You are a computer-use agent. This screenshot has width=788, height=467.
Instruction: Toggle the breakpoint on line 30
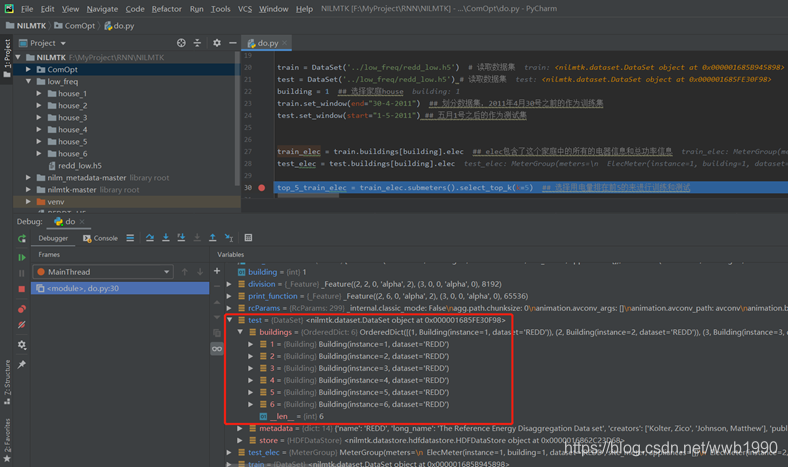(x=262, y=188)
